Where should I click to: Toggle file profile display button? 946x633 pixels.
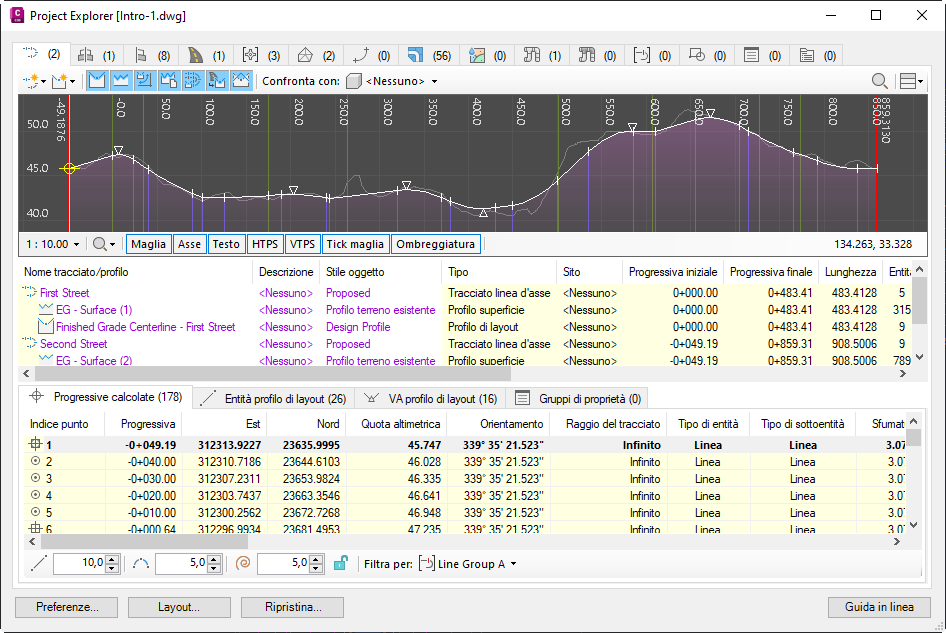[169, 80]
